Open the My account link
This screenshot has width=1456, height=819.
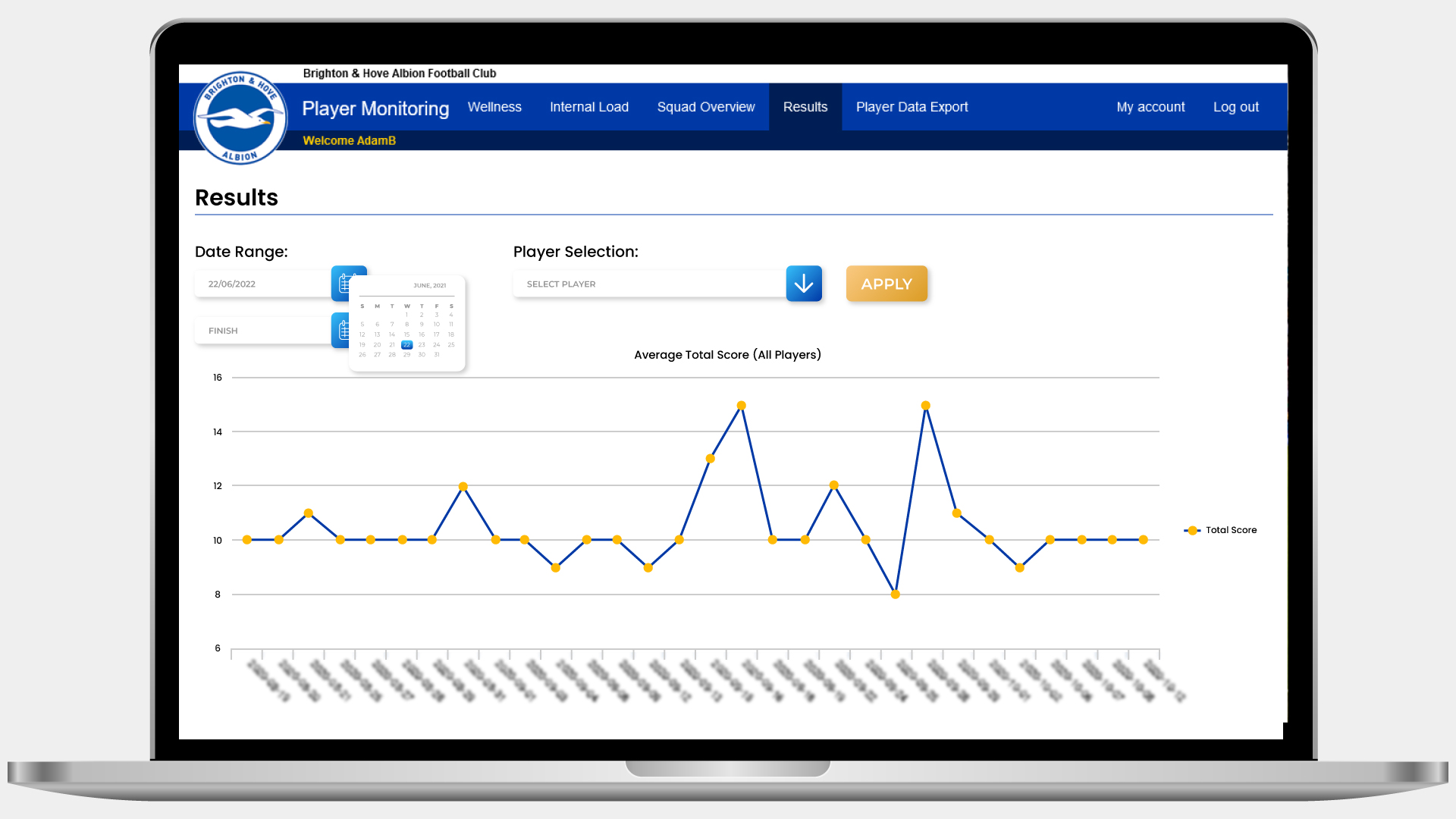(1150, 107)
